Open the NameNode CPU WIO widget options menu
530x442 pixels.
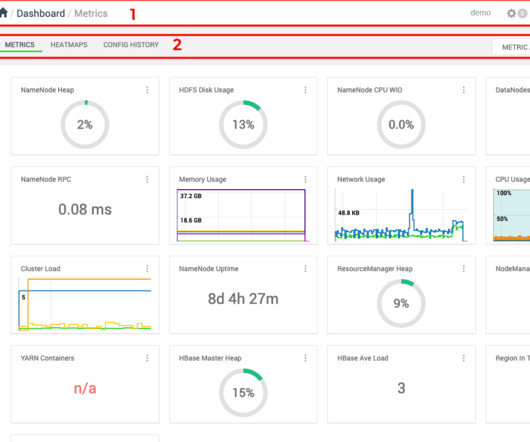463,90
